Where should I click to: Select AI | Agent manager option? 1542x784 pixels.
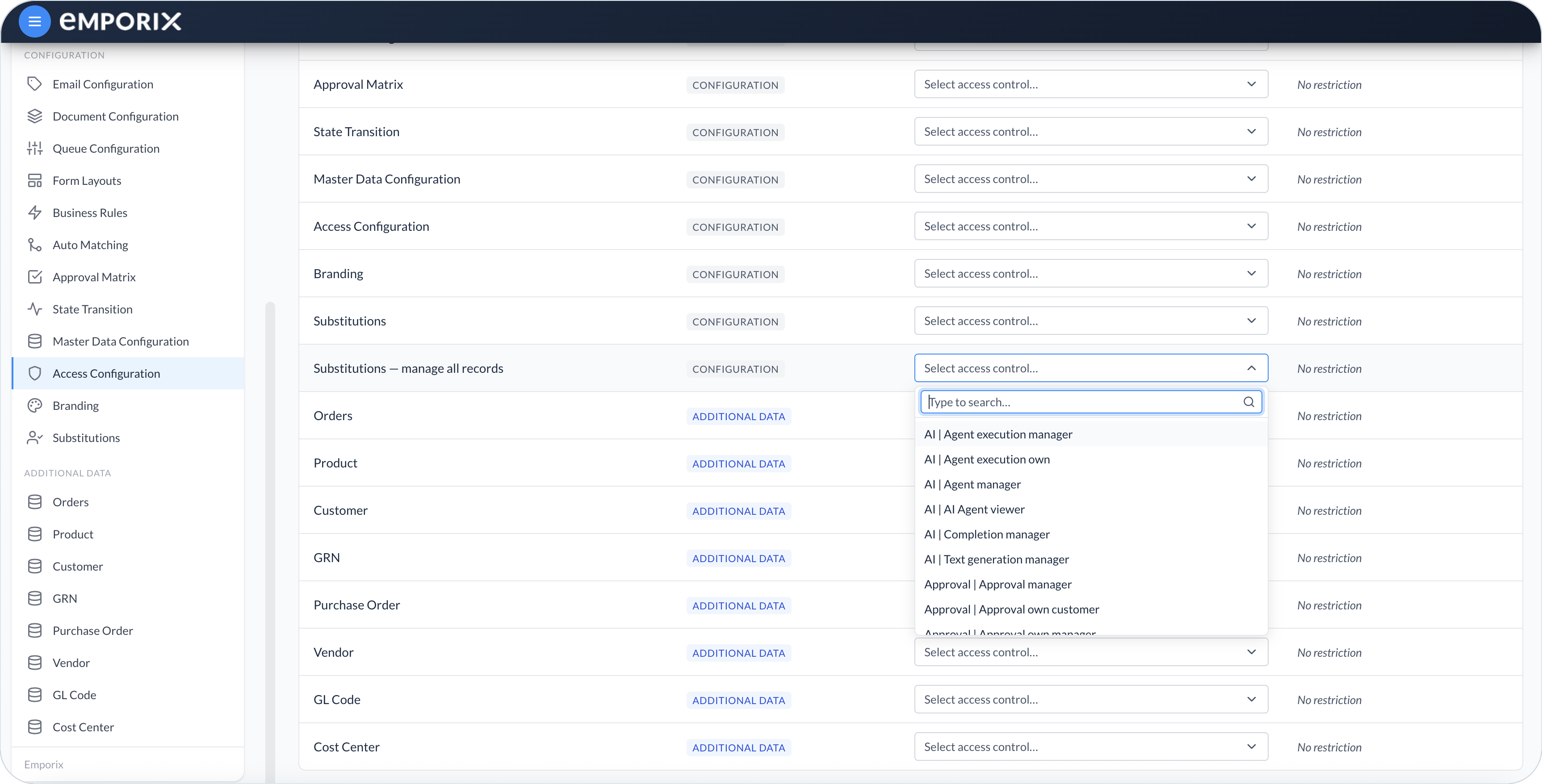pyautogui.click(x=1091, y=484)
